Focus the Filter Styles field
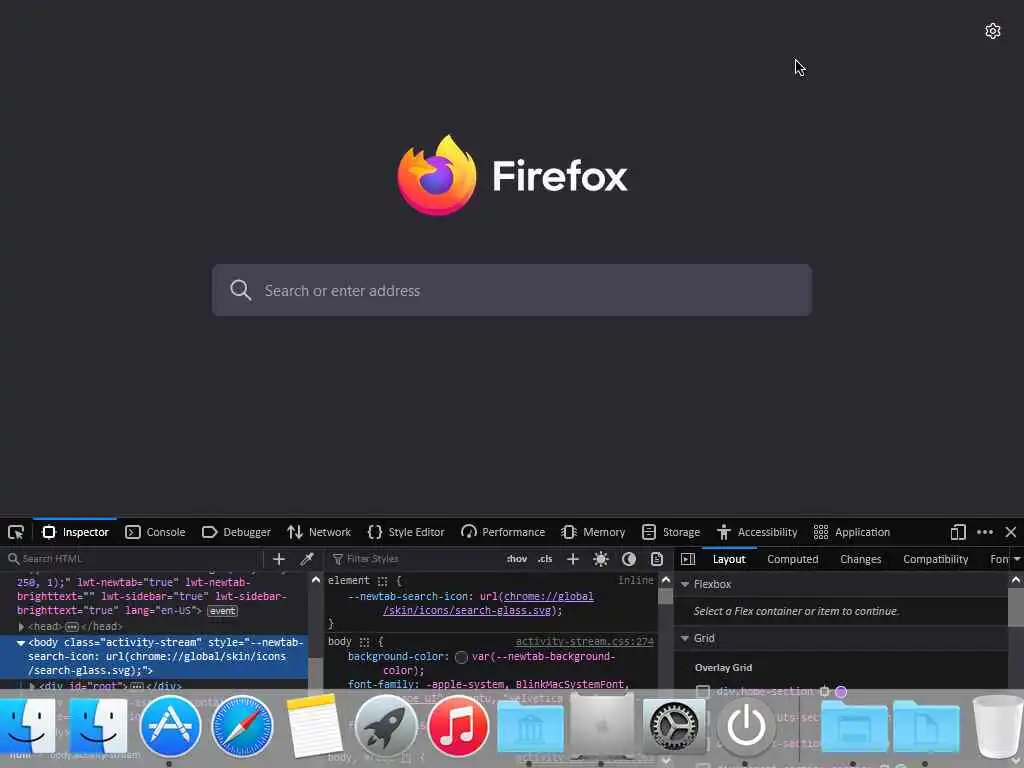1024x768 pixels. tap(415, 559)
